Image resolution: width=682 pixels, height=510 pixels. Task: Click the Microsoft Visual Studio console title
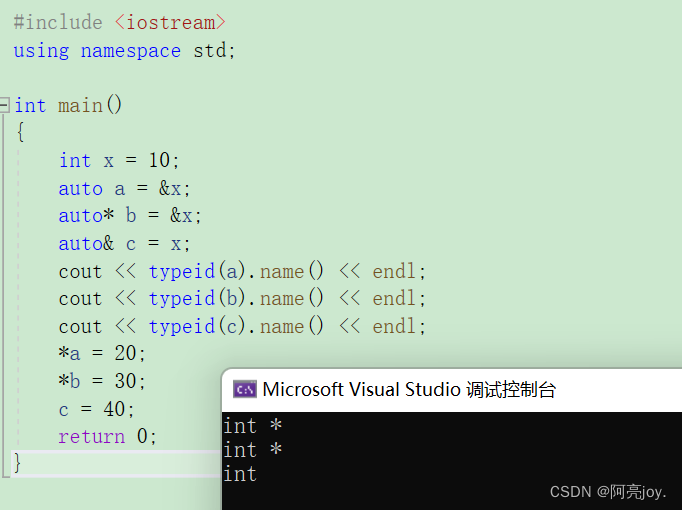click(409, 390)
